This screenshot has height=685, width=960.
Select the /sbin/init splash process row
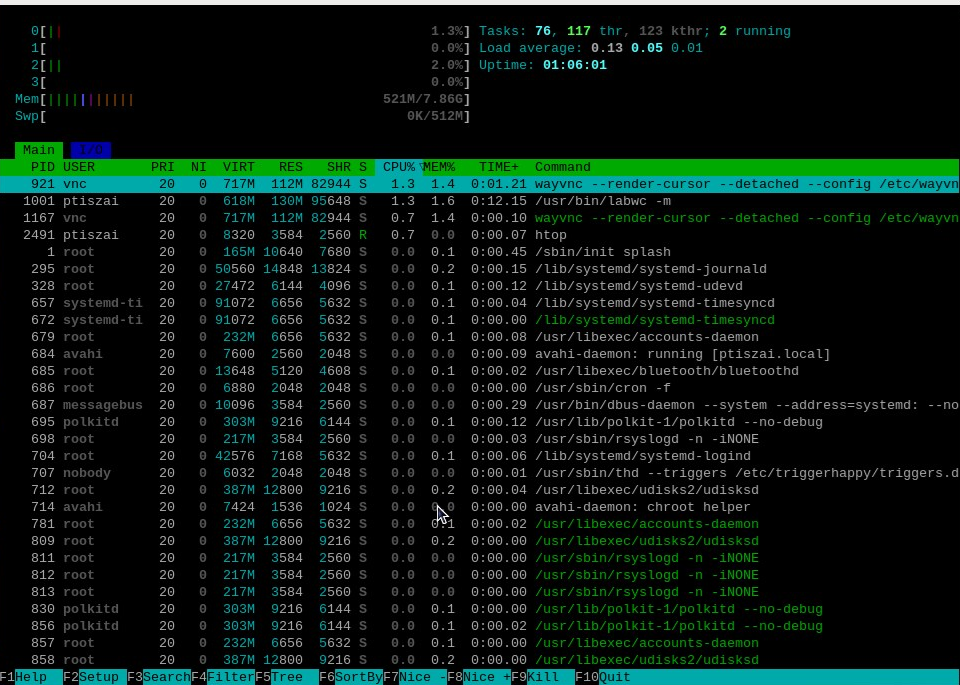(480, 252)
